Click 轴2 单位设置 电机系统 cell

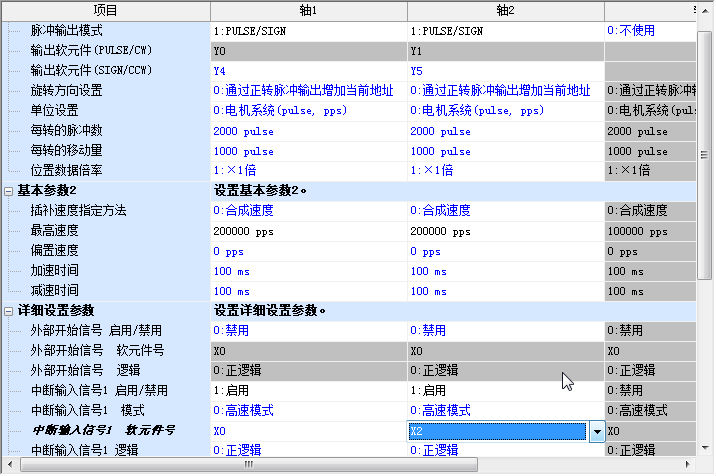(x=505, y=110)
